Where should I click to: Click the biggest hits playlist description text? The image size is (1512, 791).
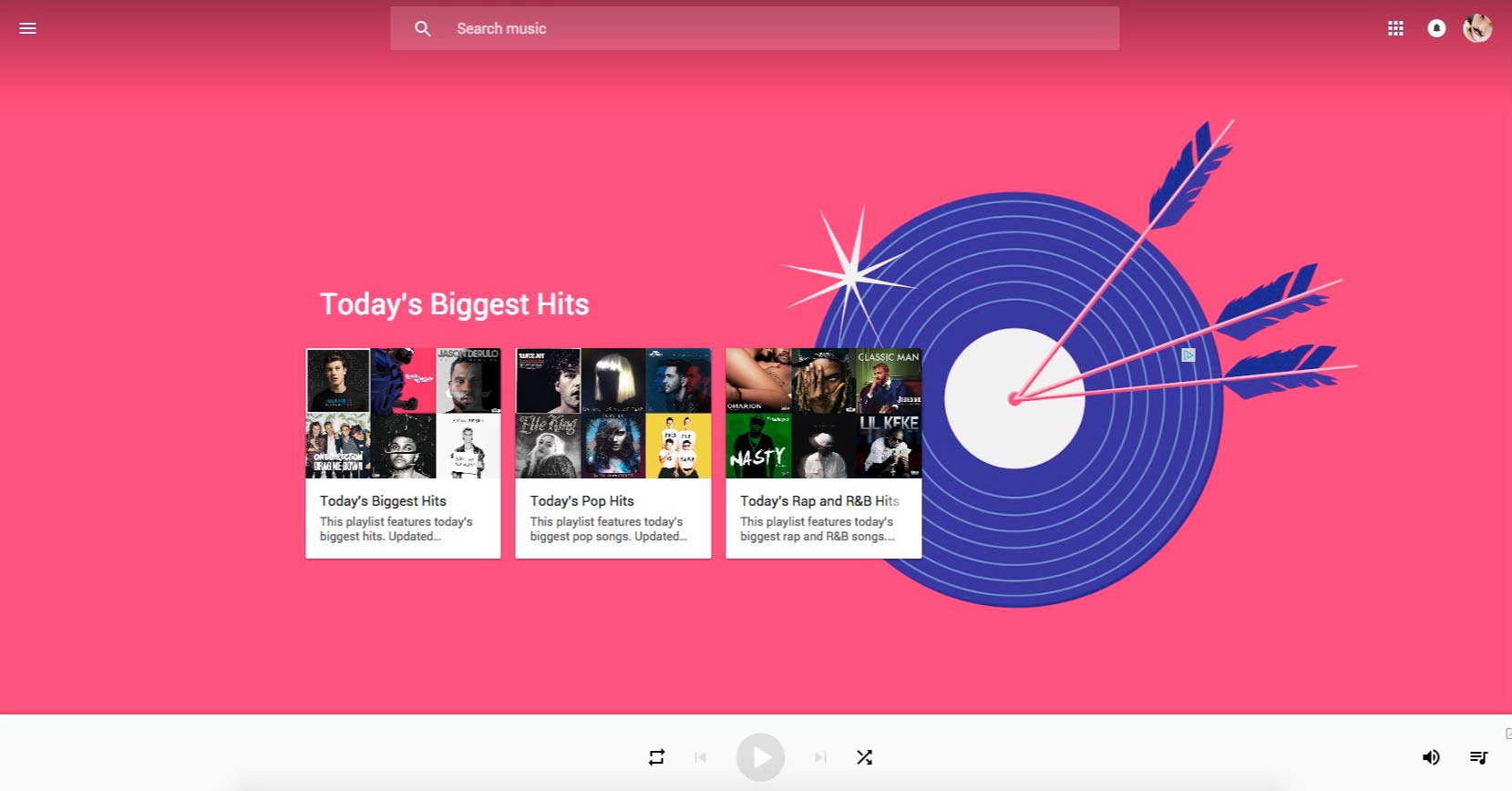[x=396, y=529]
